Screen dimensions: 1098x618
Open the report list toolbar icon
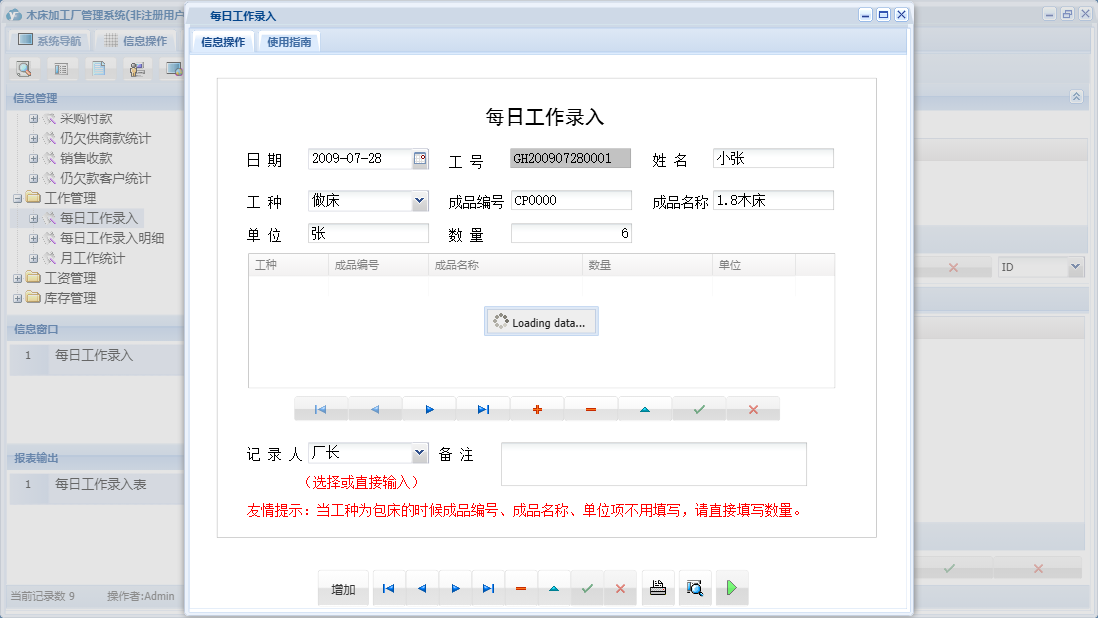61,68
